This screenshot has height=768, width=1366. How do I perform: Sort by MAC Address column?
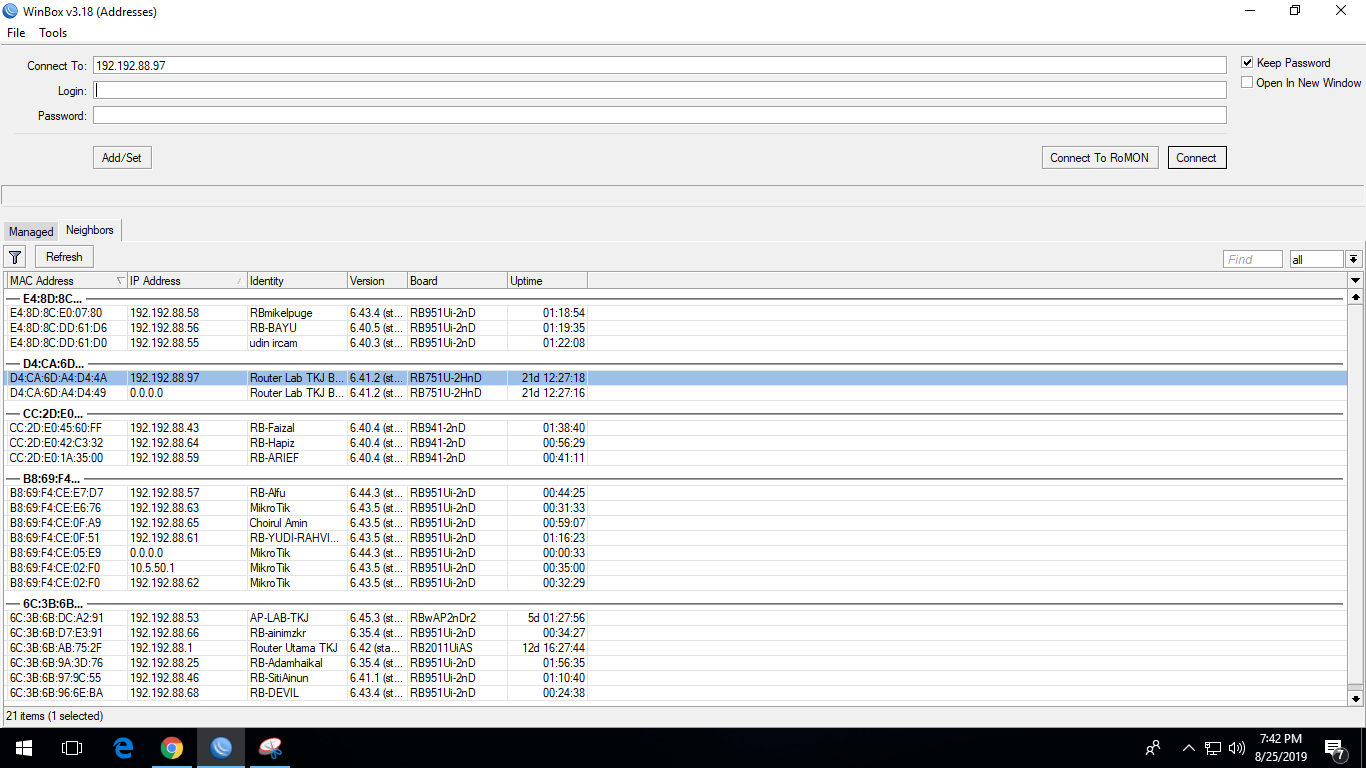(67, 281)
